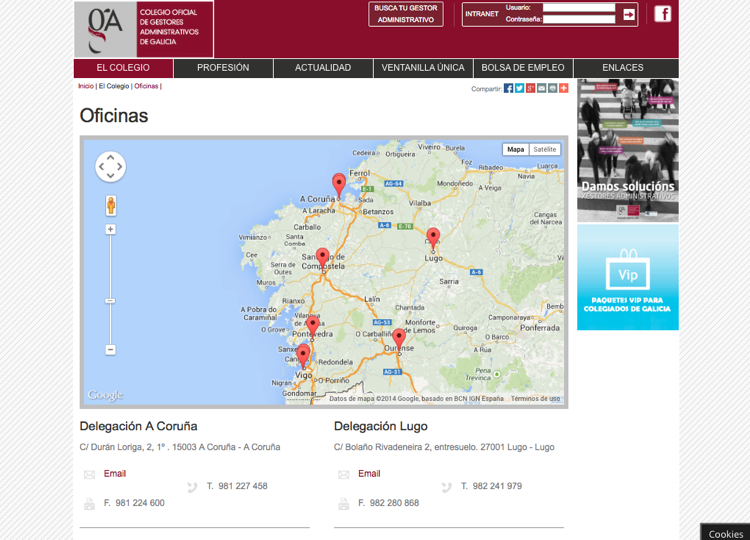Switch map to Mapa view
Screen dimensions: 750x540
[x=516, y=149]
